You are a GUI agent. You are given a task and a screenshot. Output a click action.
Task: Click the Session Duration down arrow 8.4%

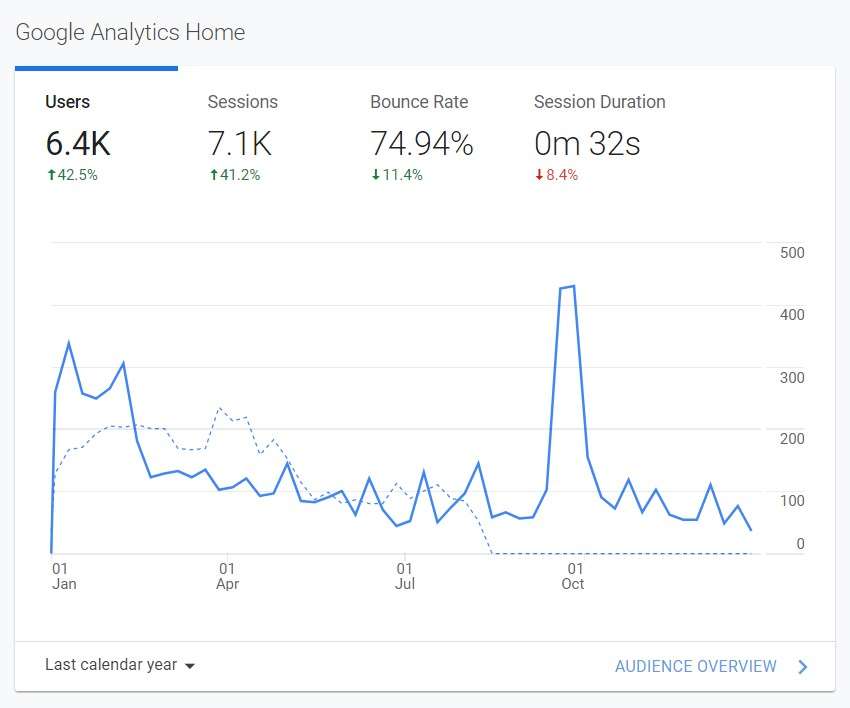tap(557, 175)
